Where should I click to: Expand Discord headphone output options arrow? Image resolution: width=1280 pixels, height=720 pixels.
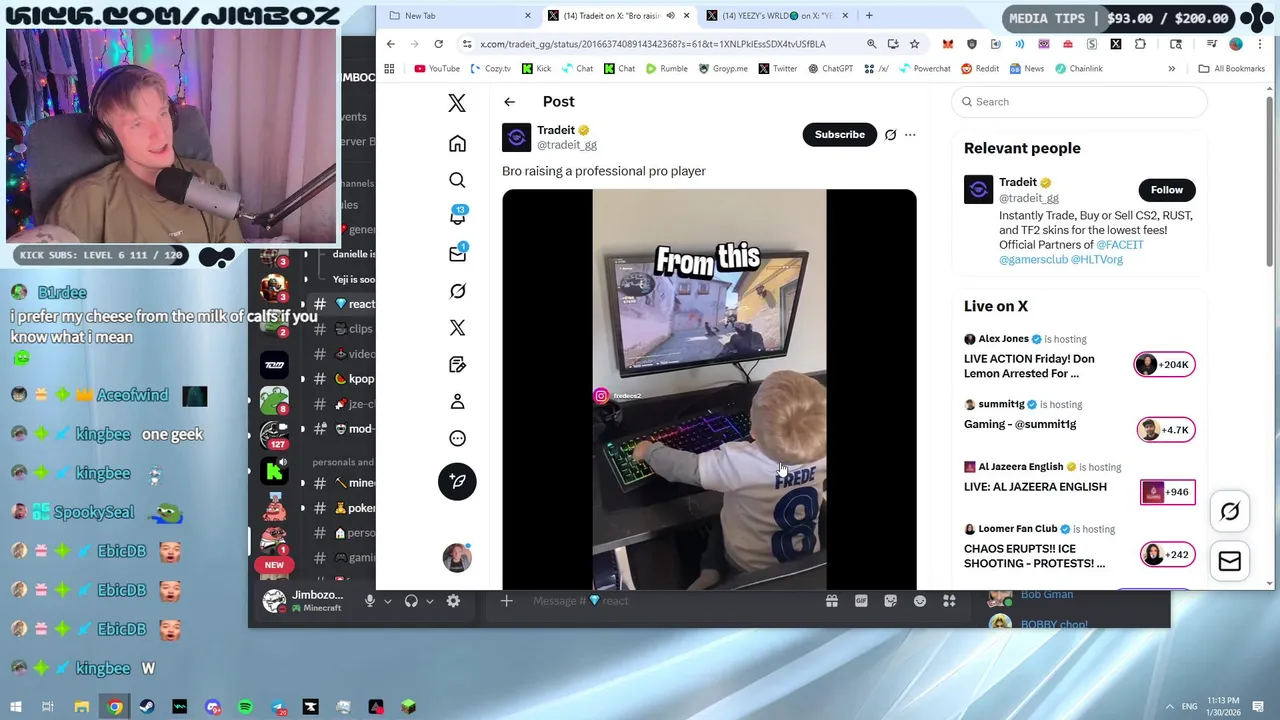coord(430,601)
